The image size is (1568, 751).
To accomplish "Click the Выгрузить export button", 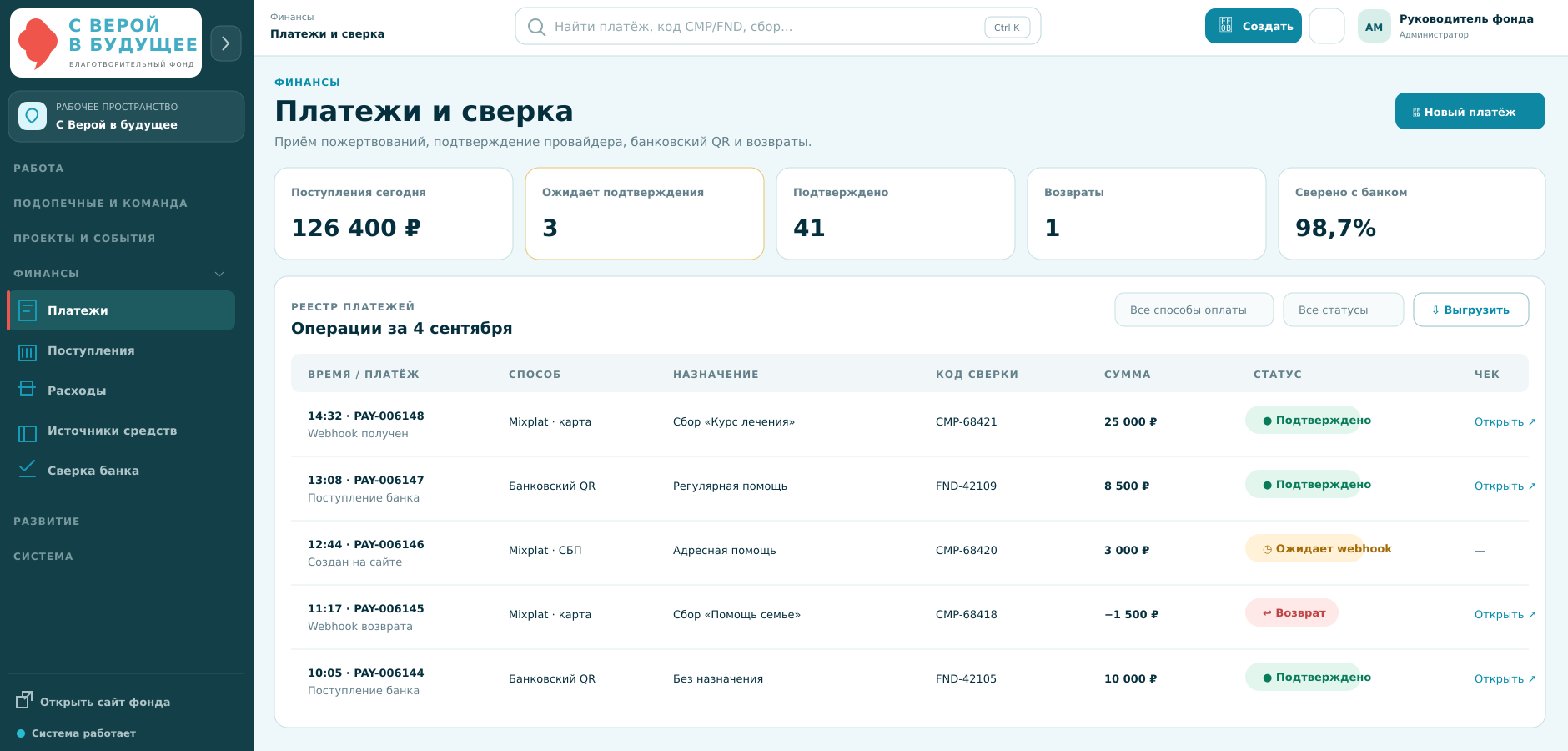I will coord(1470,310).
